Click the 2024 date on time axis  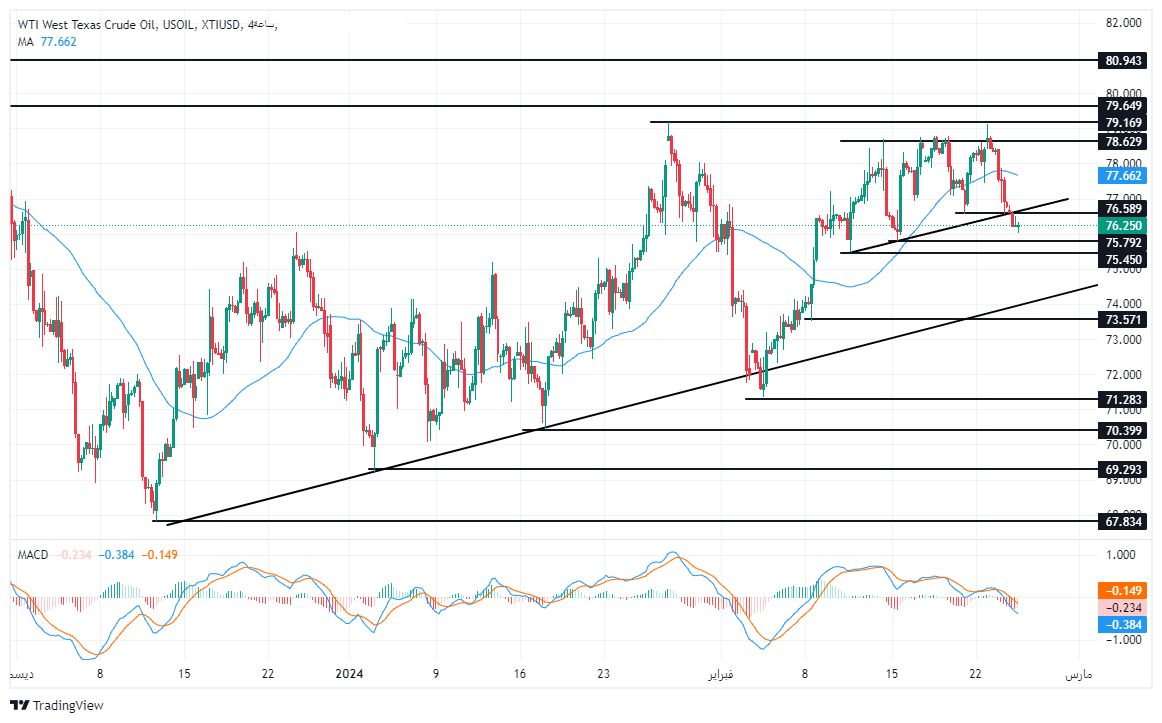tap(349, 674)
